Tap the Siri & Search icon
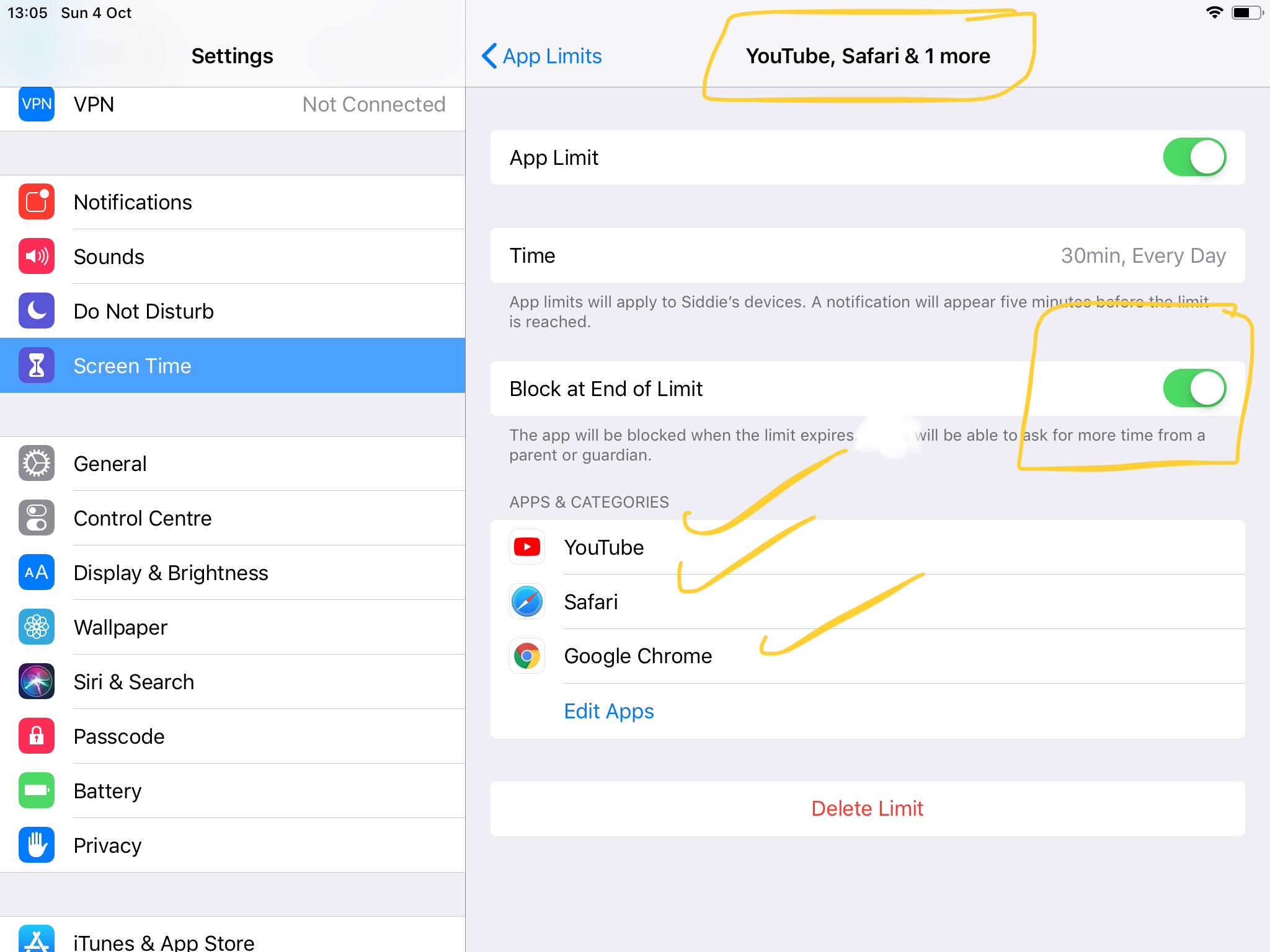Image resolution: width=1270 pixels, height=952 pixels. pyautogui.click(x=37, y=682)
